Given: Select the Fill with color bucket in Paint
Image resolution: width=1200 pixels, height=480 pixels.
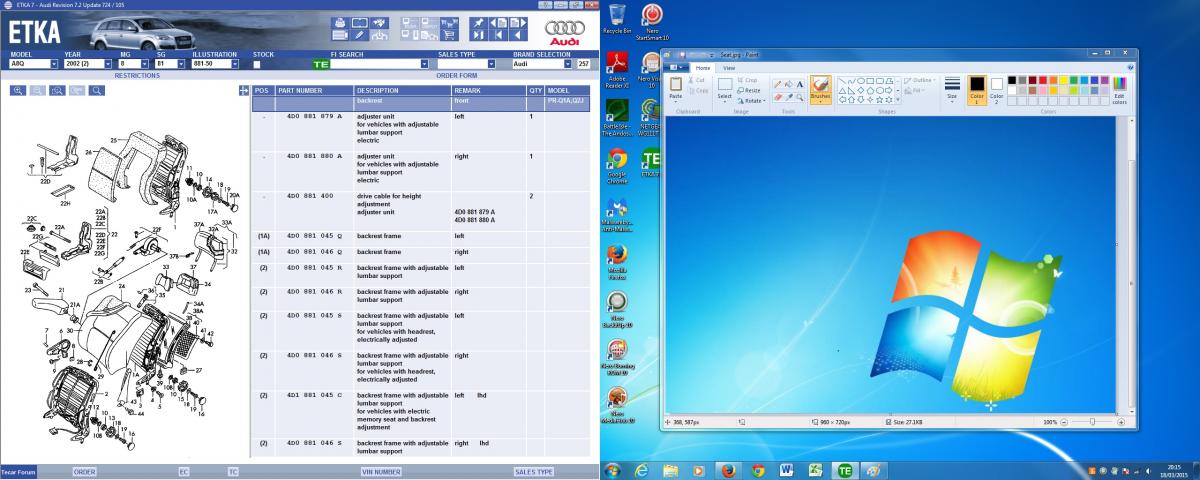Looking at the screenshot, I should pyautogui.click(x=789, y=84).
